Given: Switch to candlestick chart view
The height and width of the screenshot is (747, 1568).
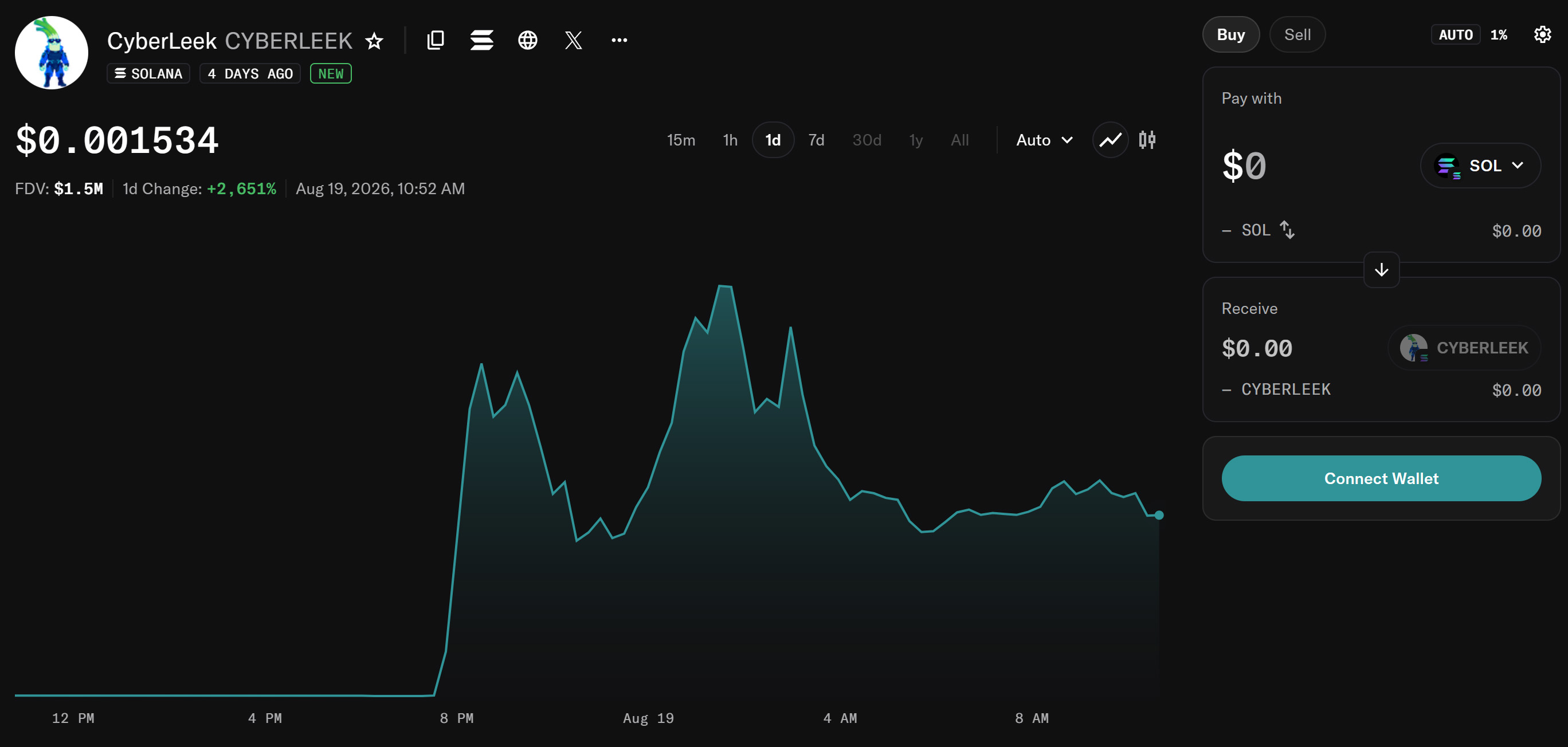Looking at the screenshot, I should (x=1147, y=140).
